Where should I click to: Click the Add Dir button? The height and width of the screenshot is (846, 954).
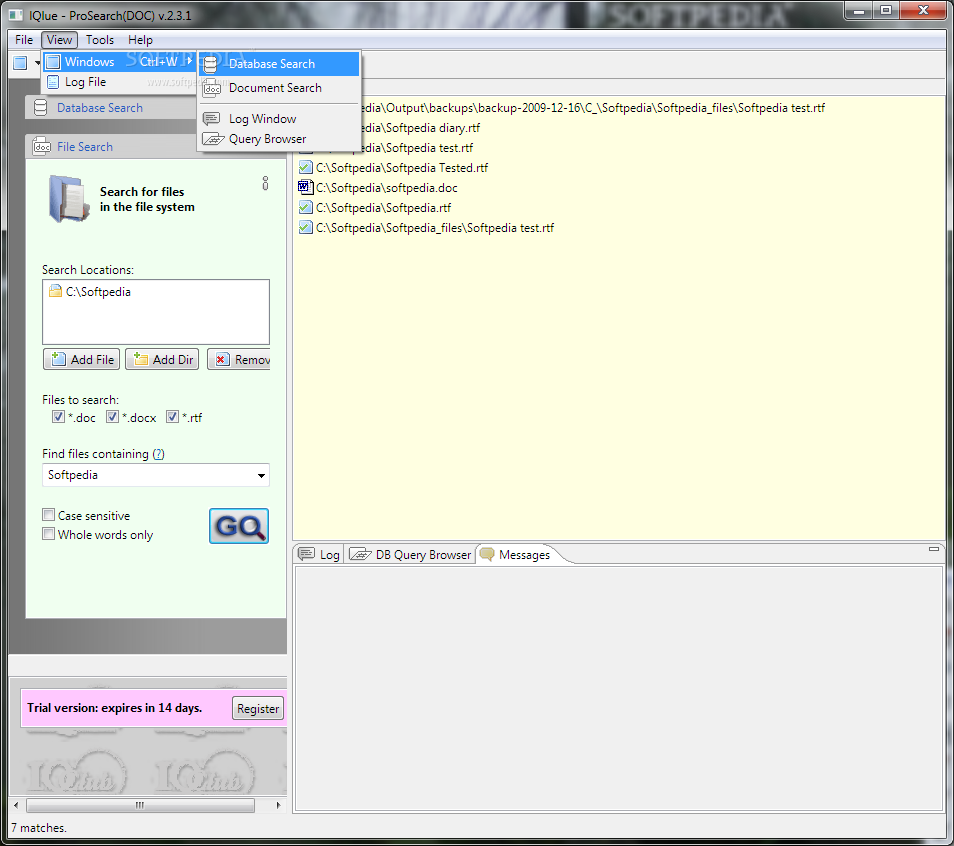(x=162, y=360)
